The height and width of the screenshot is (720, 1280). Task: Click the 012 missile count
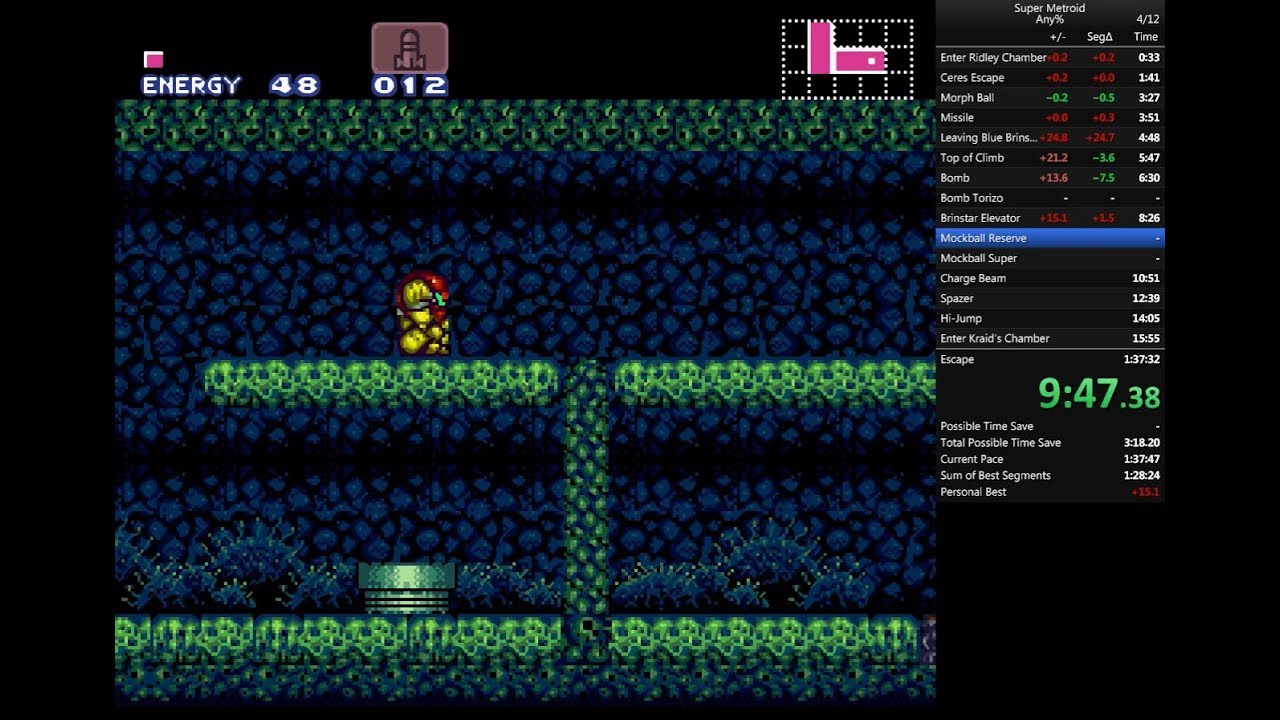tap(410, 86)
